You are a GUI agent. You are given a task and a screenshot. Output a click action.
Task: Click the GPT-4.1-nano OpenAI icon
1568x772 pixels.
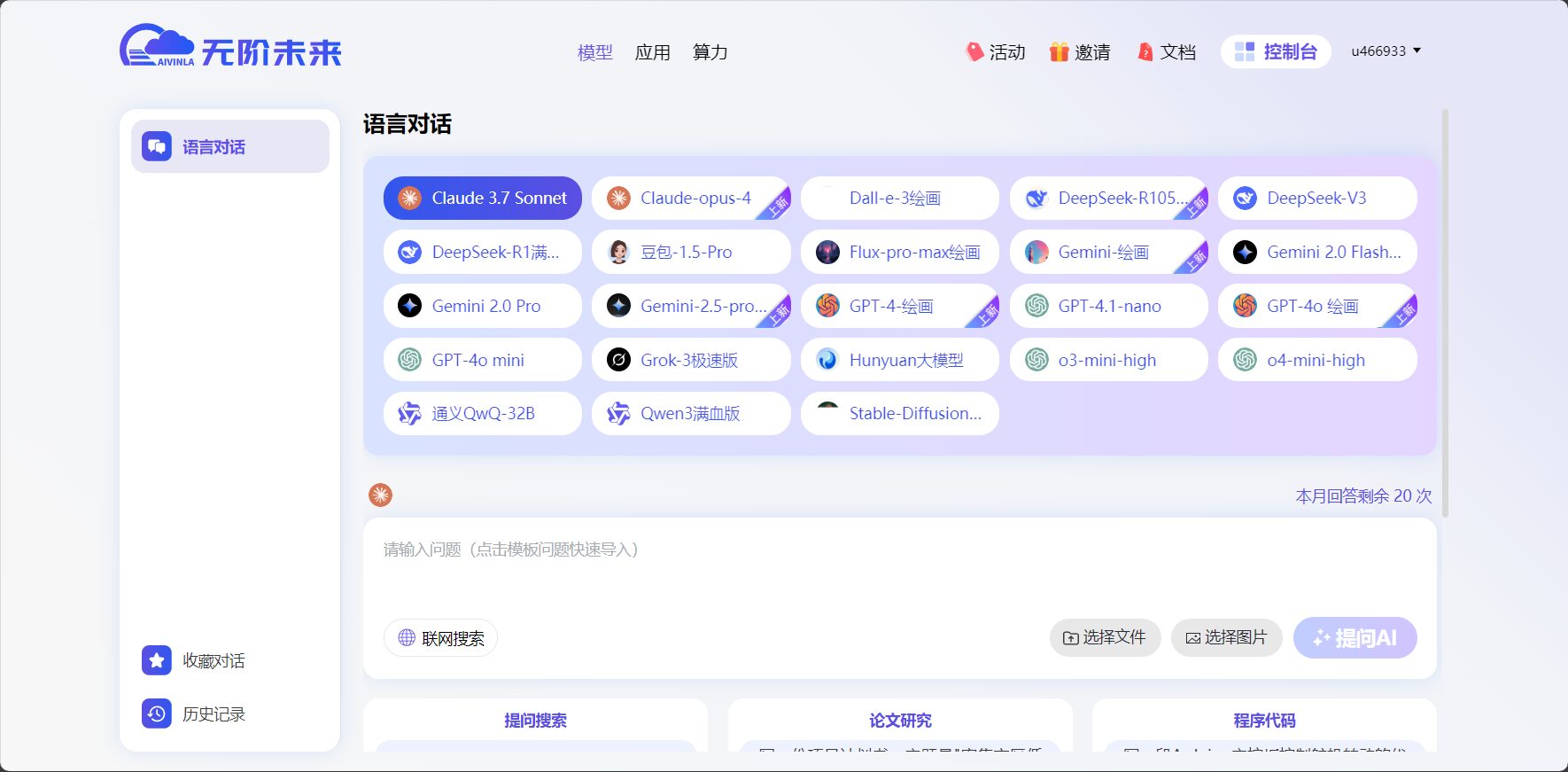point(1036,306)
